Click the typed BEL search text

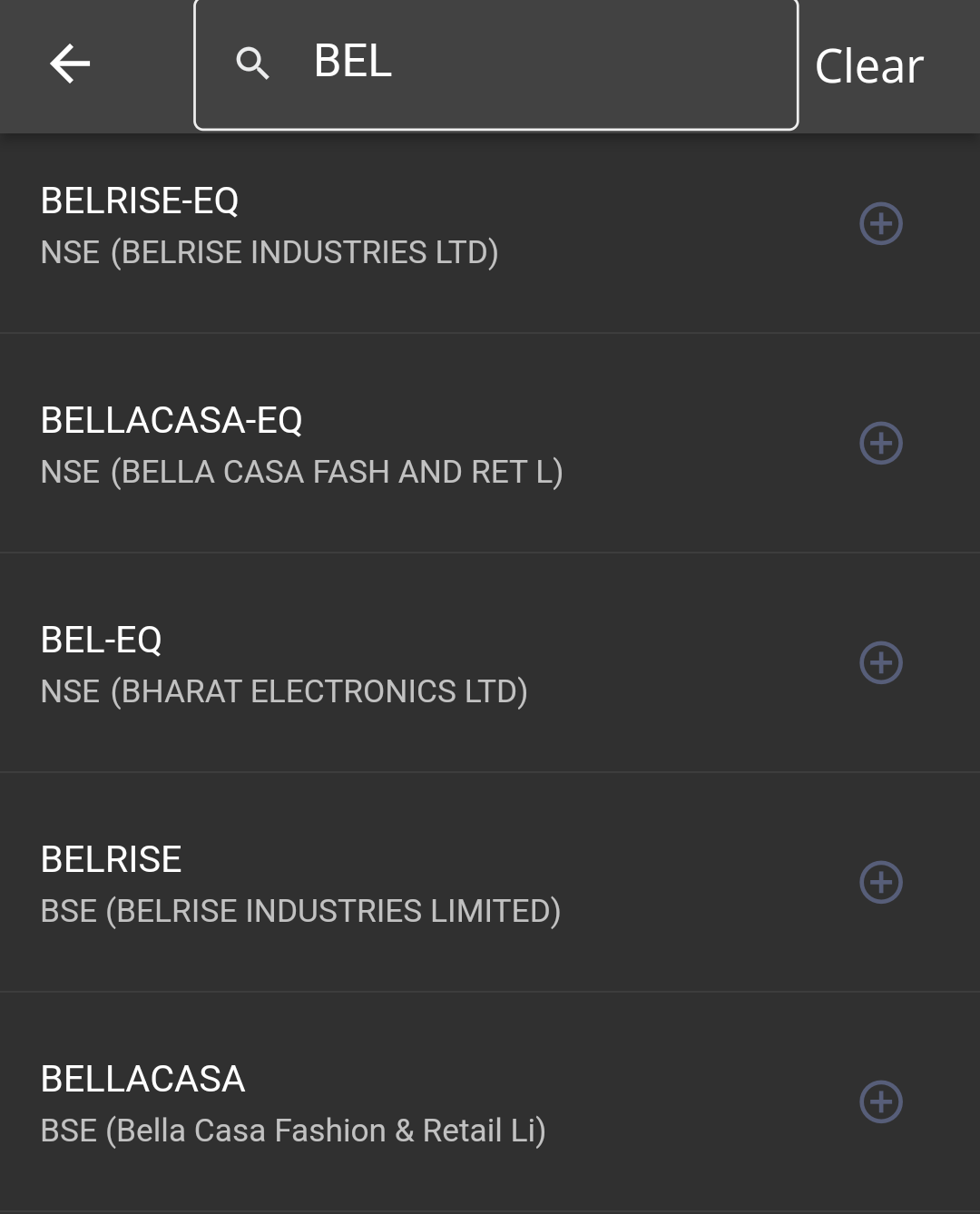353,62
